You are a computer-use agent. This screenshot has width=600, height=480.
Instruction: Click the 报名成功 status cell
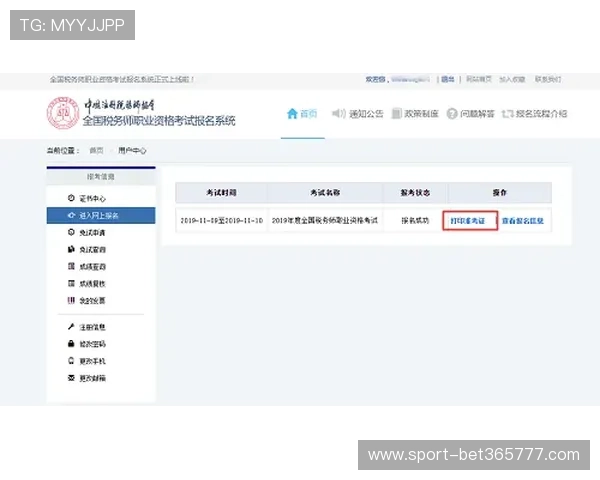tap(415, 220)
